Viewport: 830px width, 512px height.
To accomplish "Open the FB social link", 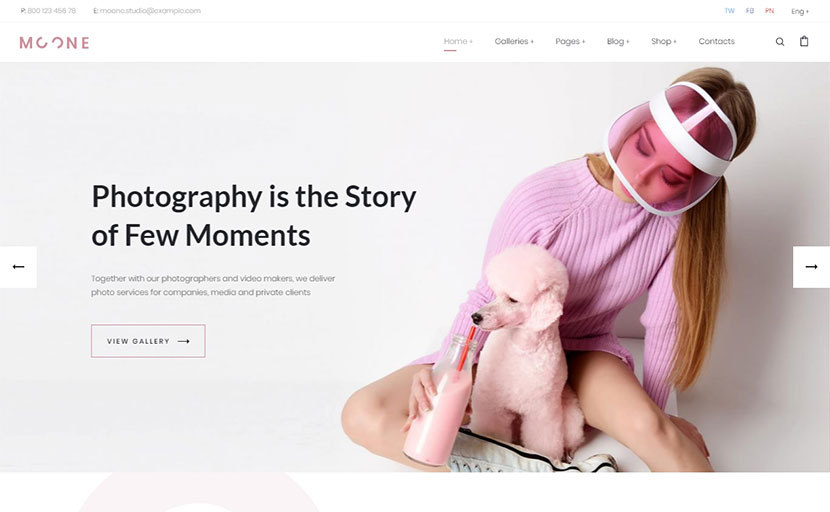I will coord(750,11).
